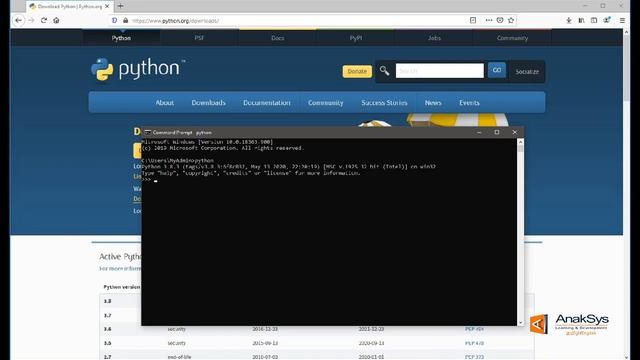Screen dimensions: 640x360
Task: Click the magnifying glass search icon
Action: pos(384,71)
